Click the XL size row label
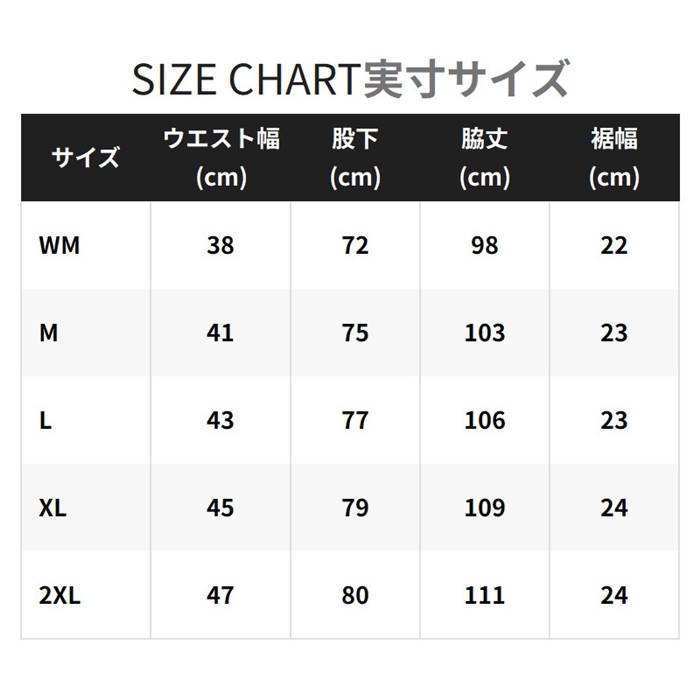 point(53,508)
